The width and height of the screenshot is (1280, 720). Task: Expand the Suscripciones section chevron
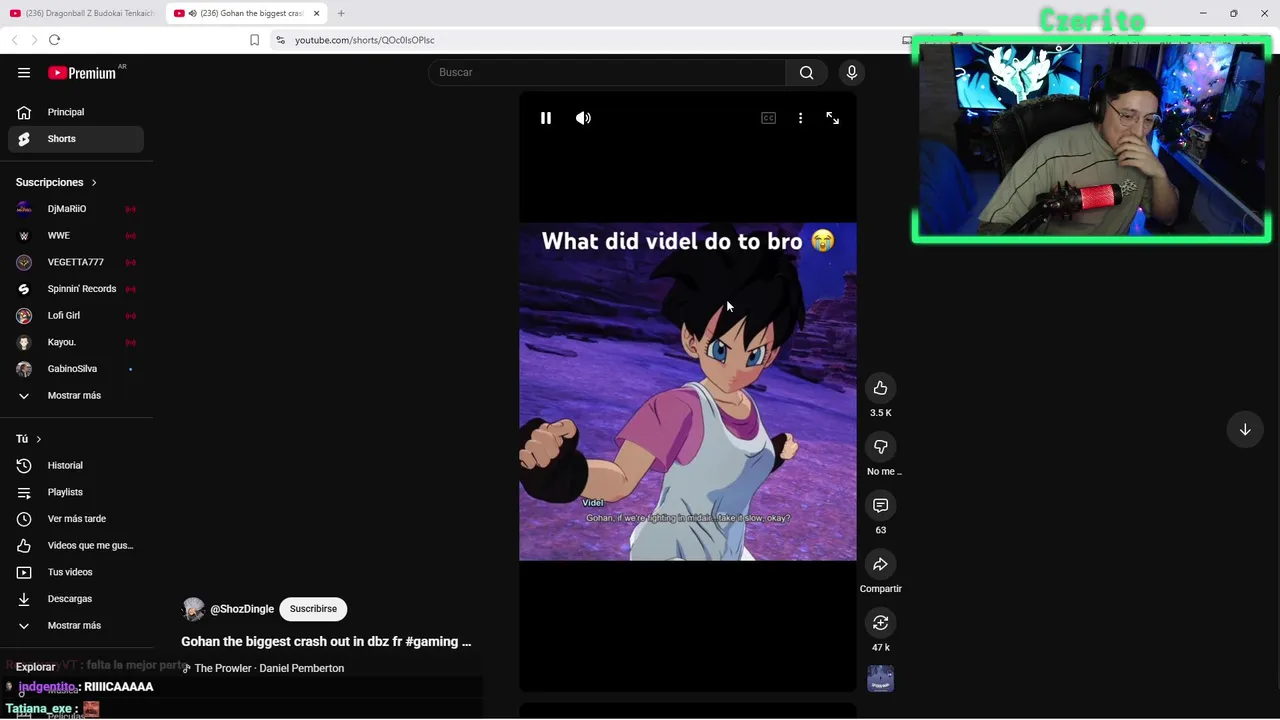94,182
